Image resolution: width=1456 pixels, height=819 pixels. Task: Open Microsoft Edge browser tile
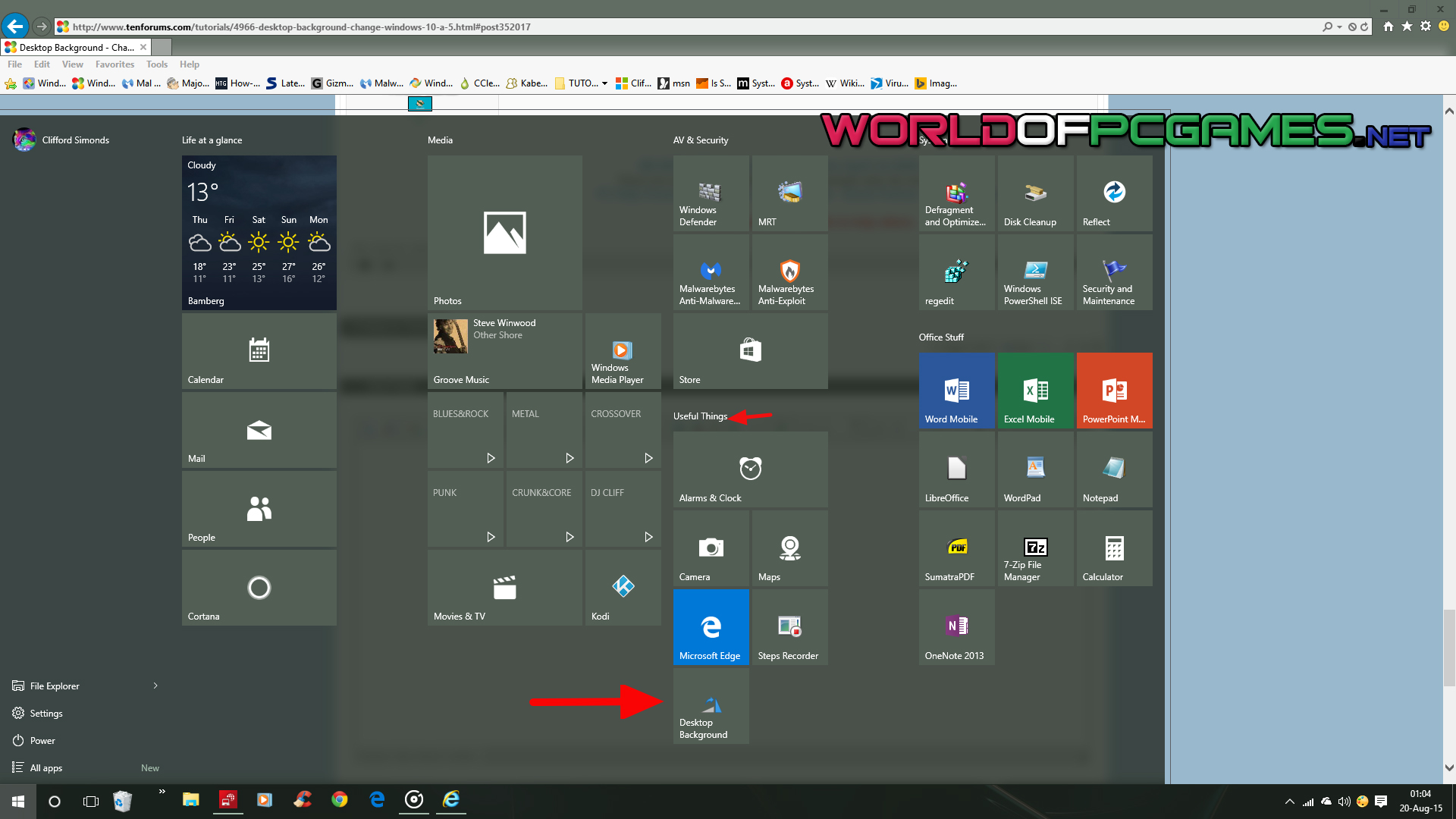tap(710, 627)
